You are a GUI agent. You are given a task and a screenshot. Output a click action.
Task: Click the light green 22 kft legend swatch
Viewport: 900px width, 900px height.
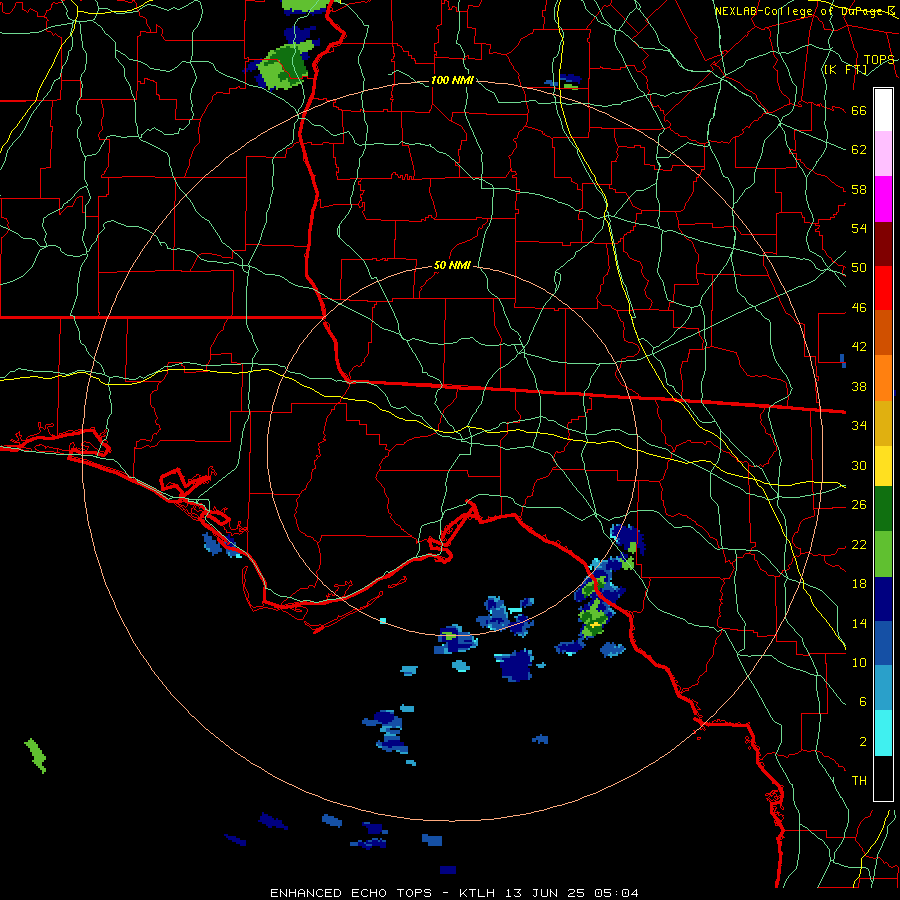point(883,554)
